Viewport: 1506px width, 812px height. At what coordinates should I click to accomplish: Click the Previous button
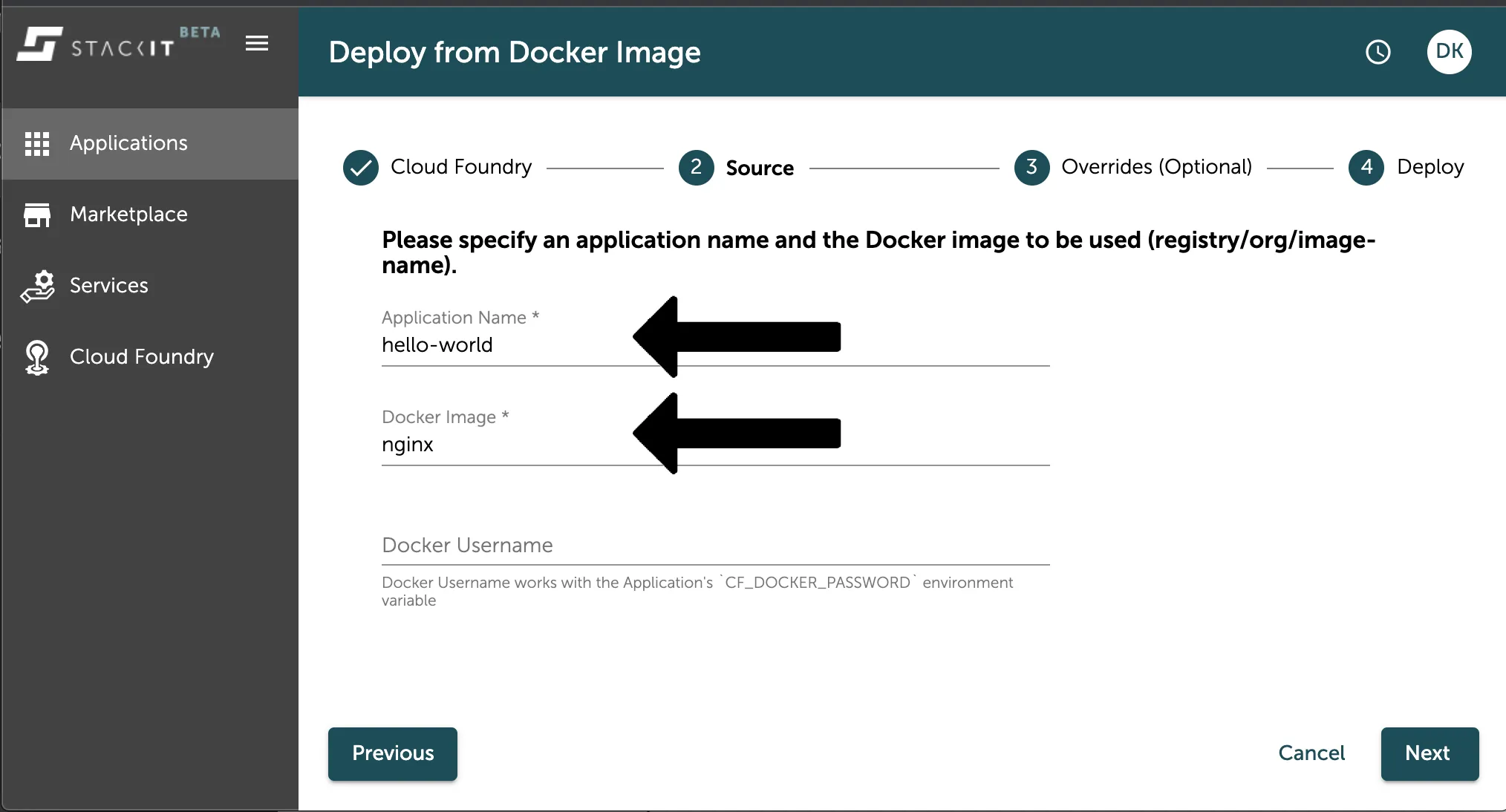point(392,753)
